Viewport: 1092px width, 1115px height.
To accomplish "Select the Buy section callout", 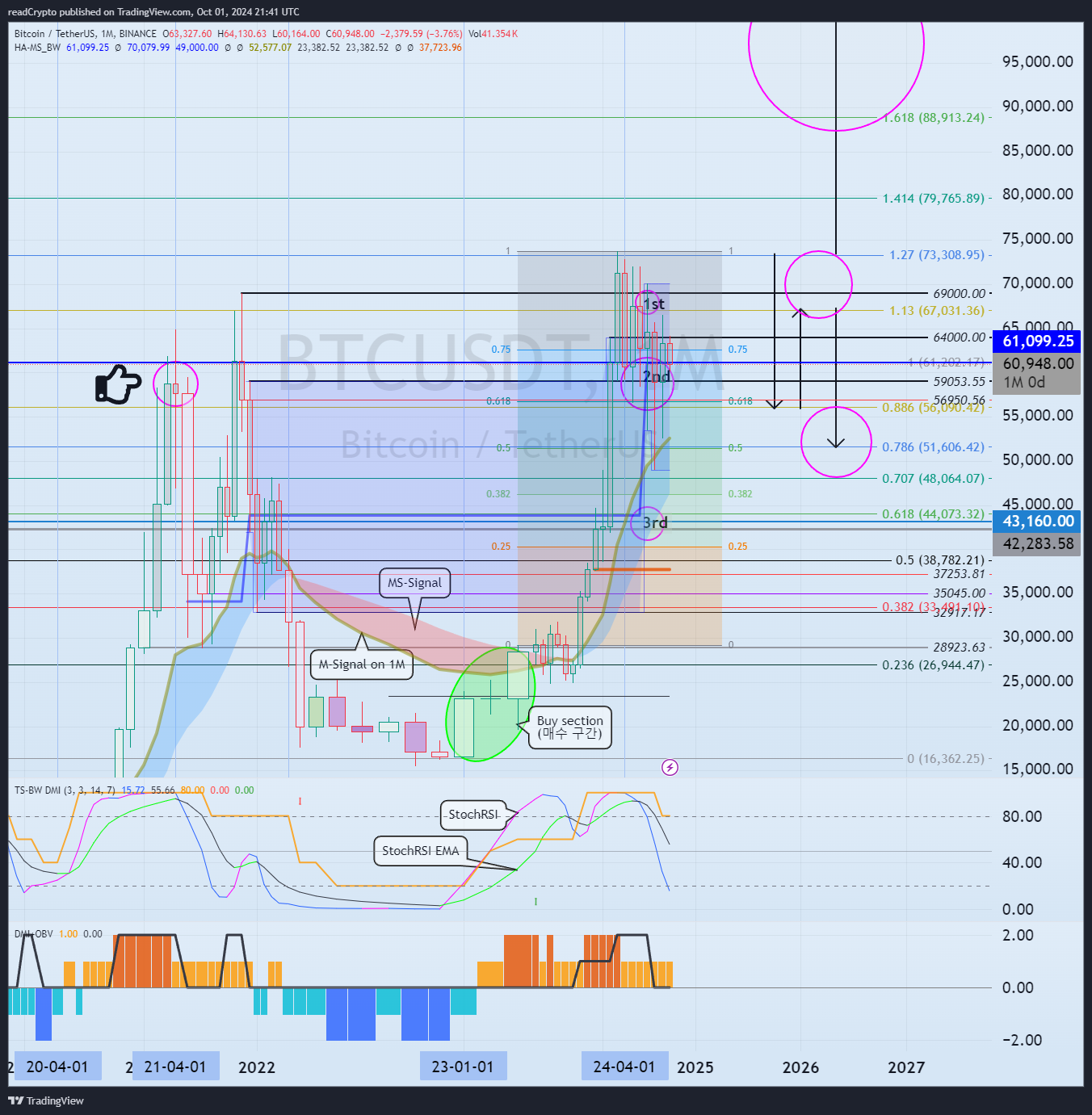I will (570, 727).
